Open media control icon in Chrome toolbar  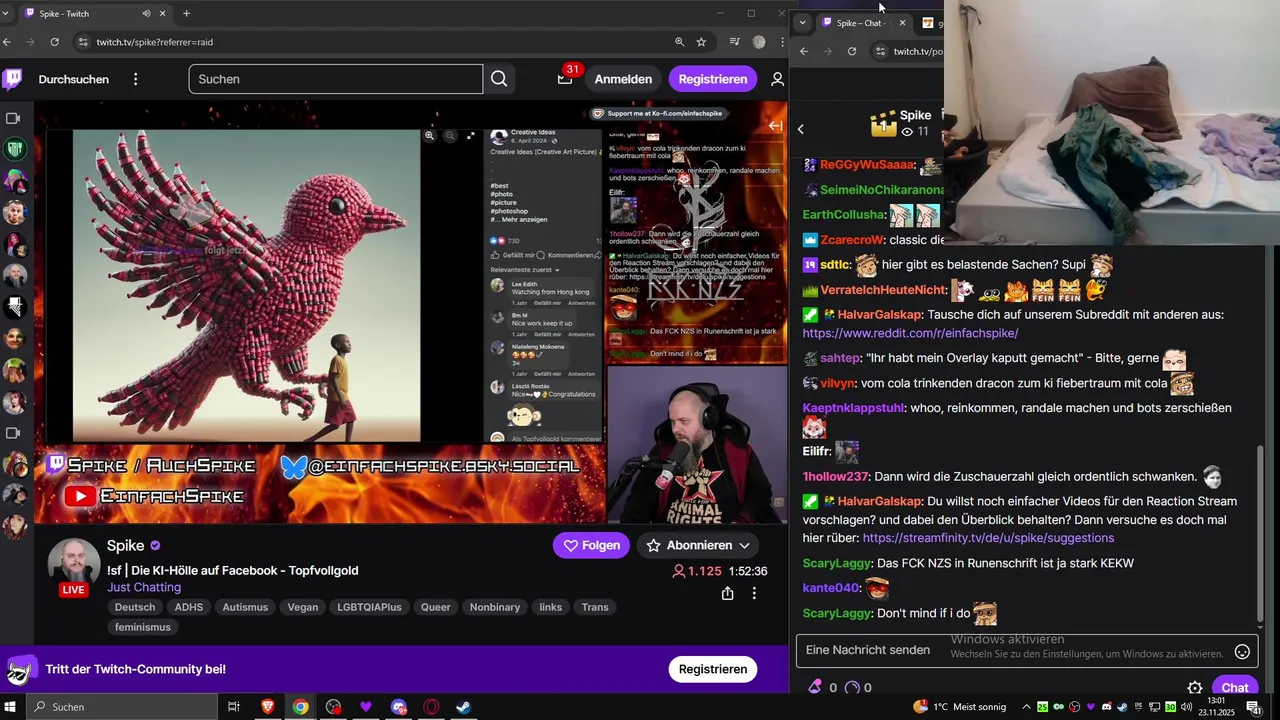pos(735,42)
